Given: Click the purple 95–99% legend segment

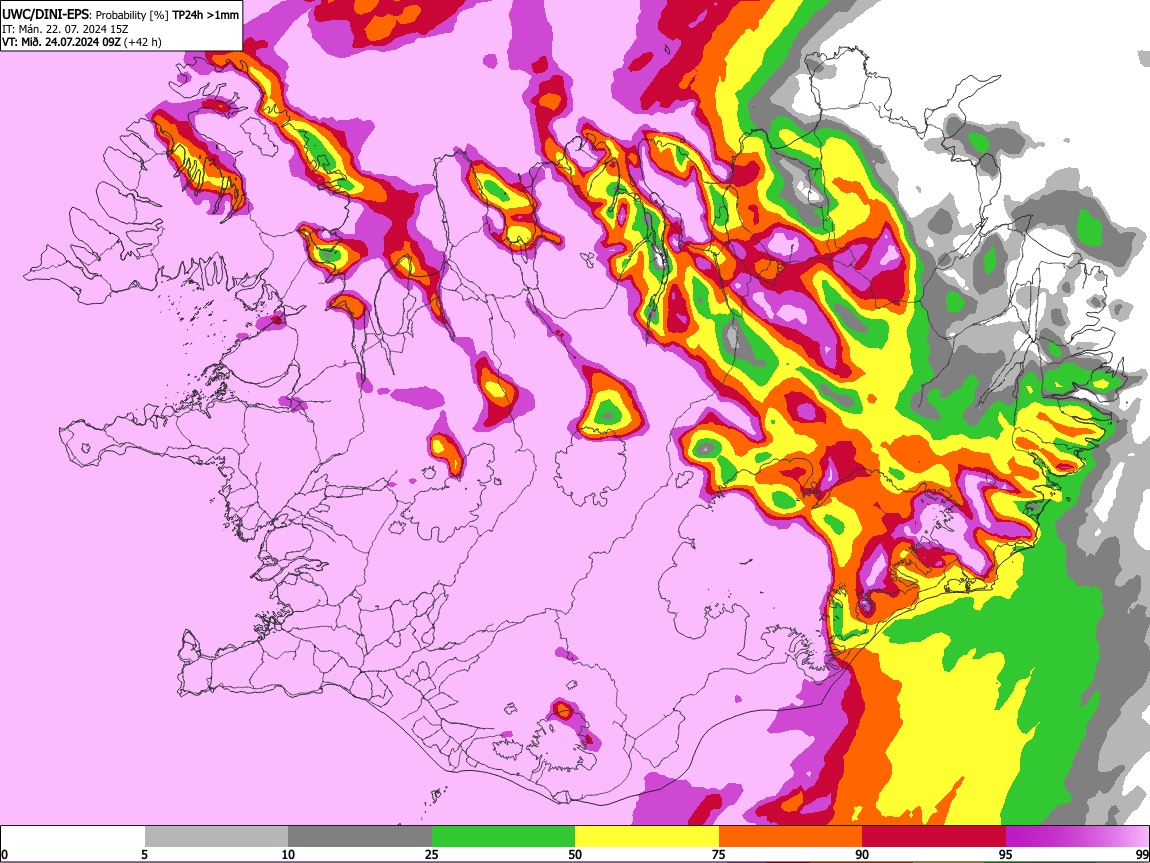Looking at the screenshot, I should click(x=1077, y=837).
